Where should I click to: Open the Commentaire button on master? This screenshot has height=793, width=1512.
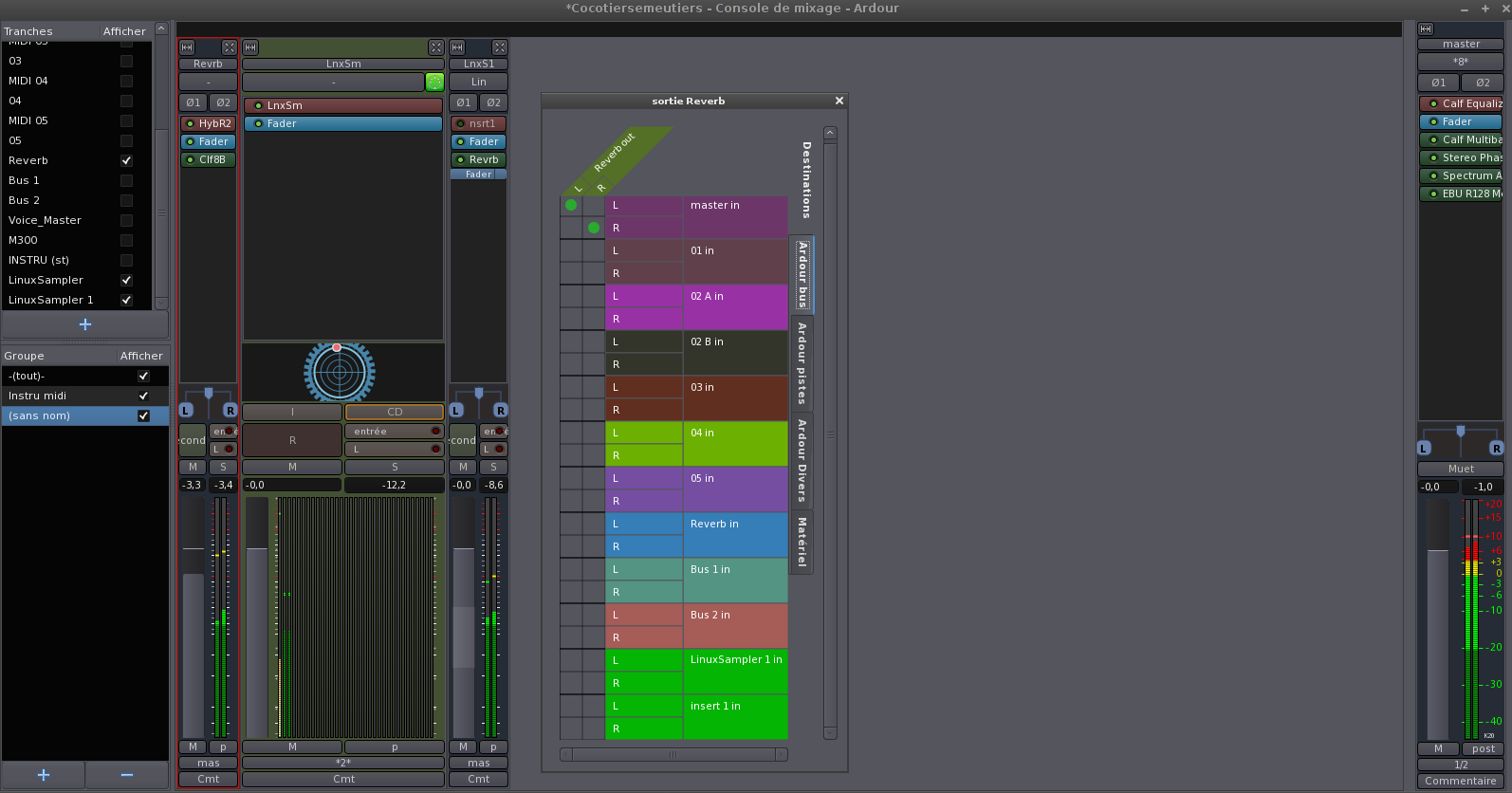[x=1461, y=781]
